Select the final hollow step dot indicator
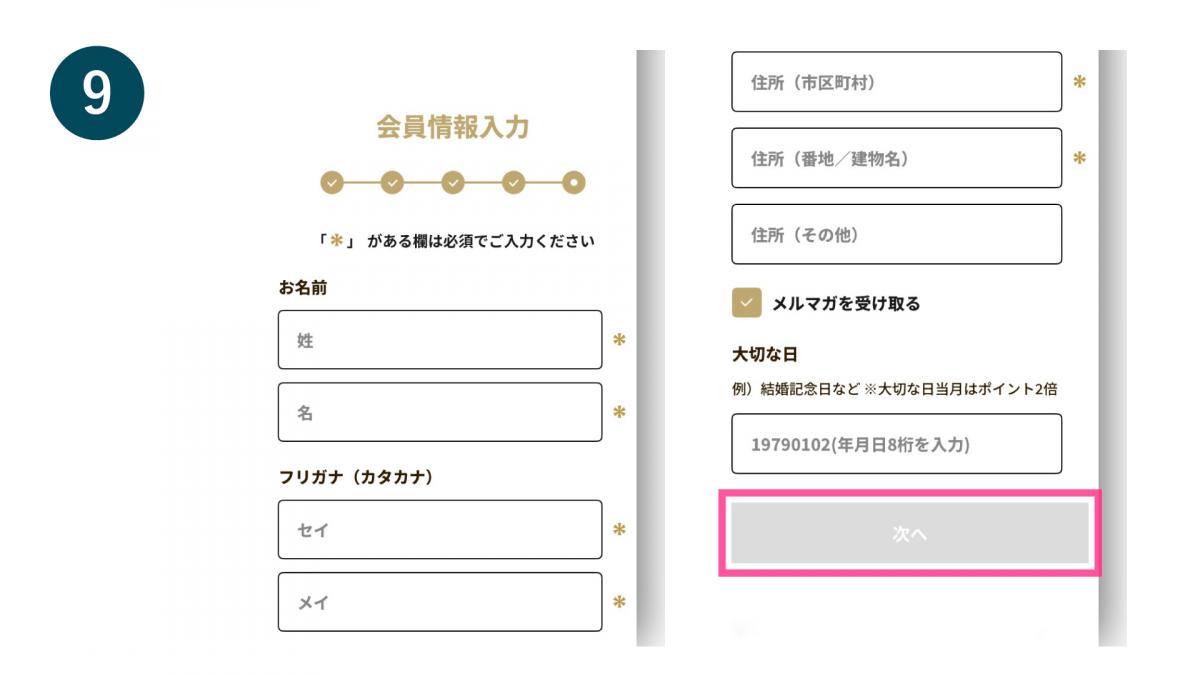Viewport: 1200px width, 675px height. (575, 181)
